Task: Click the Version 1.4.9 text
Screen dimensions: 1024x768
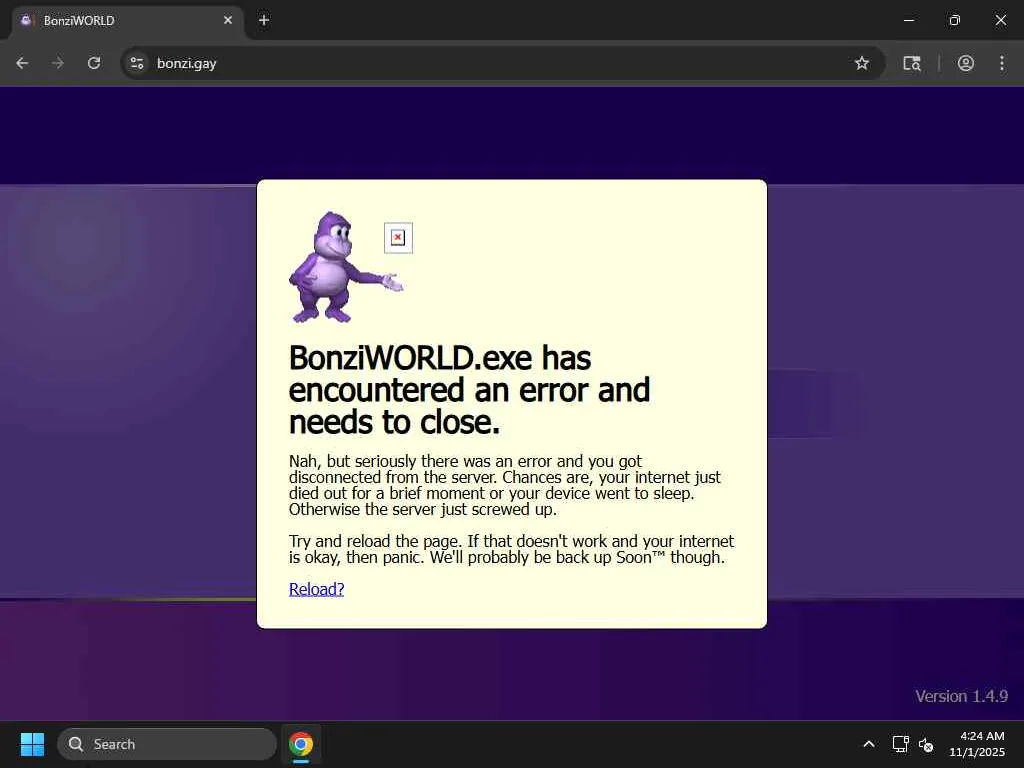Action: point(961,696)
